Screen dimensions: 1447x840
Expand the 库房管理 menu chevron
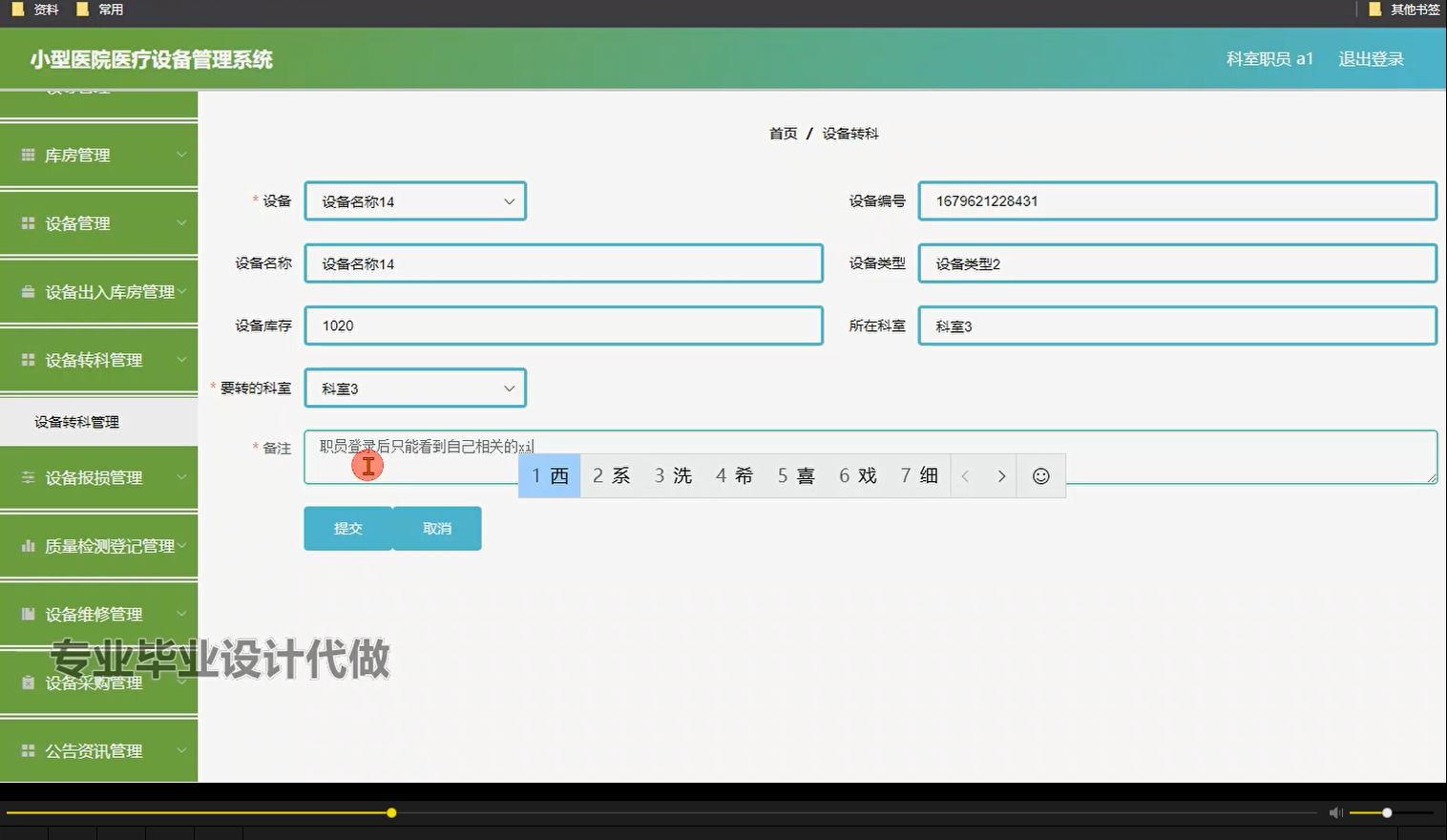click(x=181, y=155)
